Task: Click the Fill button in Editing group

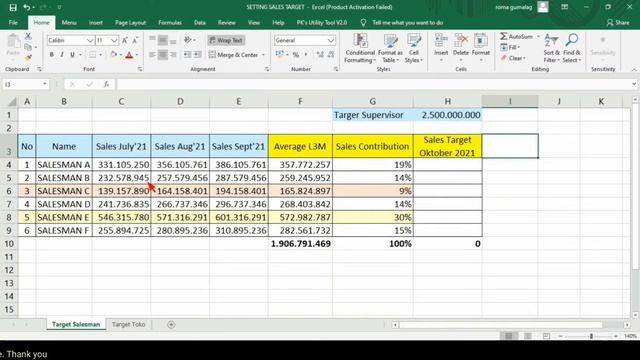Action: point(511,47)
